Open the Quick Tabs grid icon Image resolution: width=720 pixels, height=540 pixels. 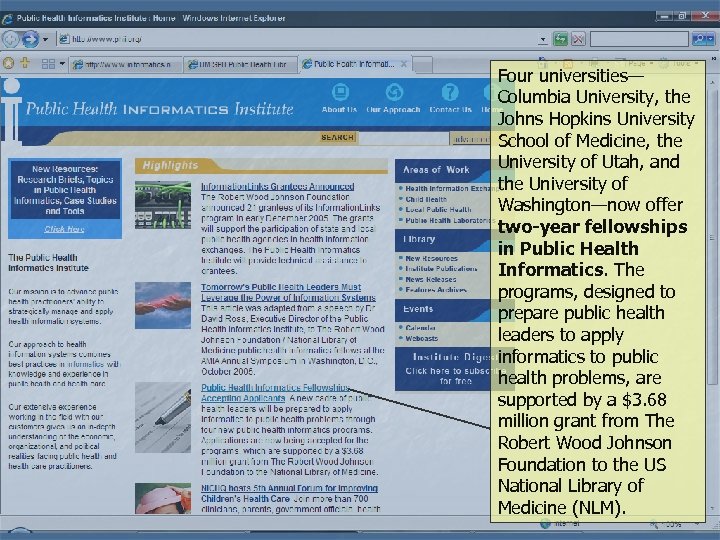(x=48, y=64)
